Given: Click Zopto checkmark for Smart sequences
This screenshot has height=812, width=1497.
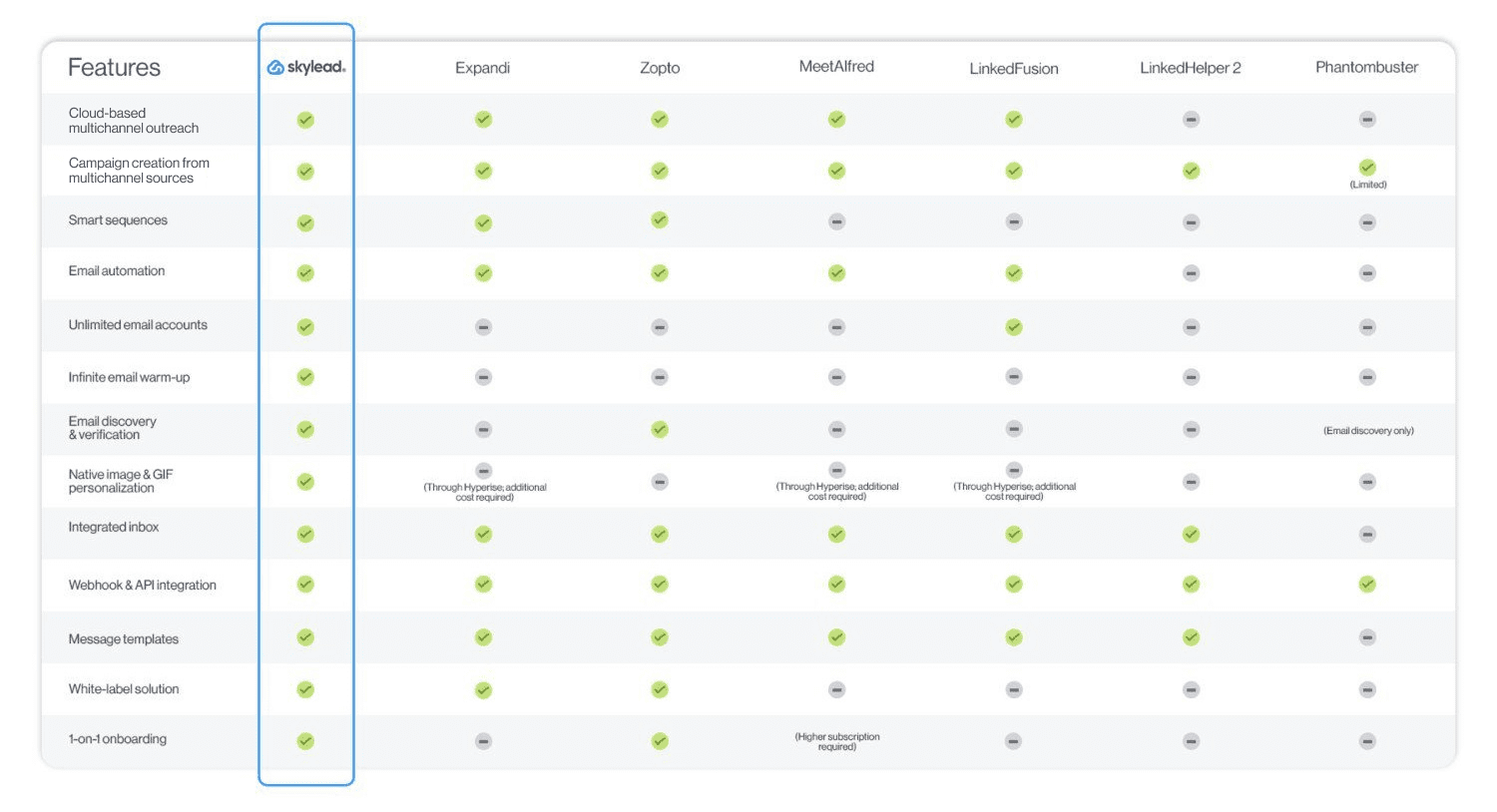Looking at the screenshot, I should point(660,219).
